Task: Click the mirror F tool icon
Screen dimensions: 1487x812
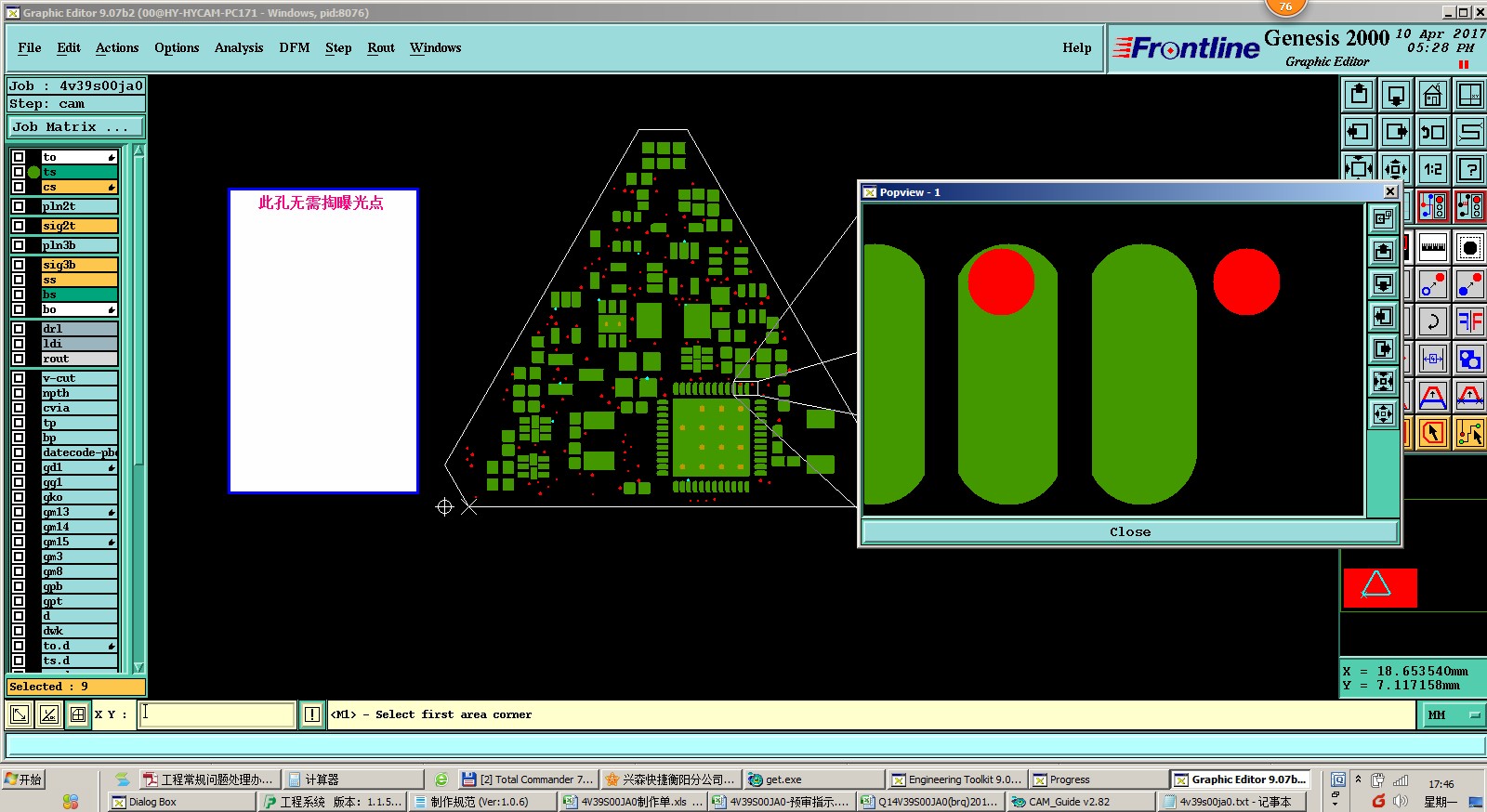Action: (x=1470, y=321)
